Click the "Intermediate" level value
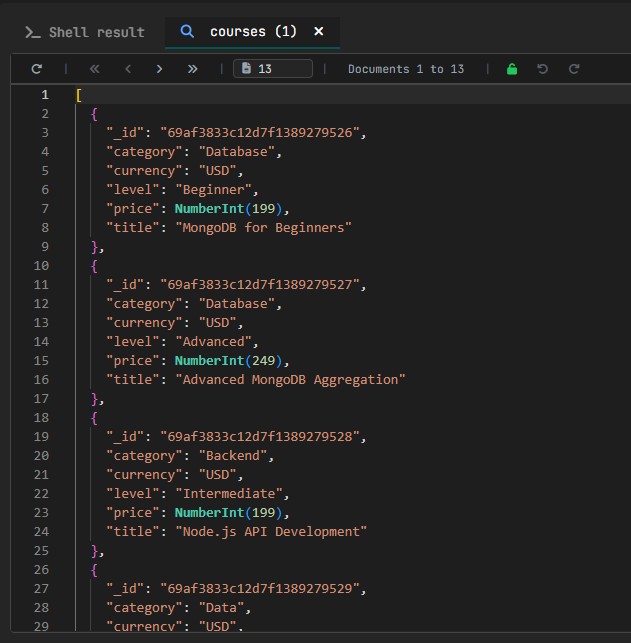Screen dimensions: 631x643 coord(229,494)
